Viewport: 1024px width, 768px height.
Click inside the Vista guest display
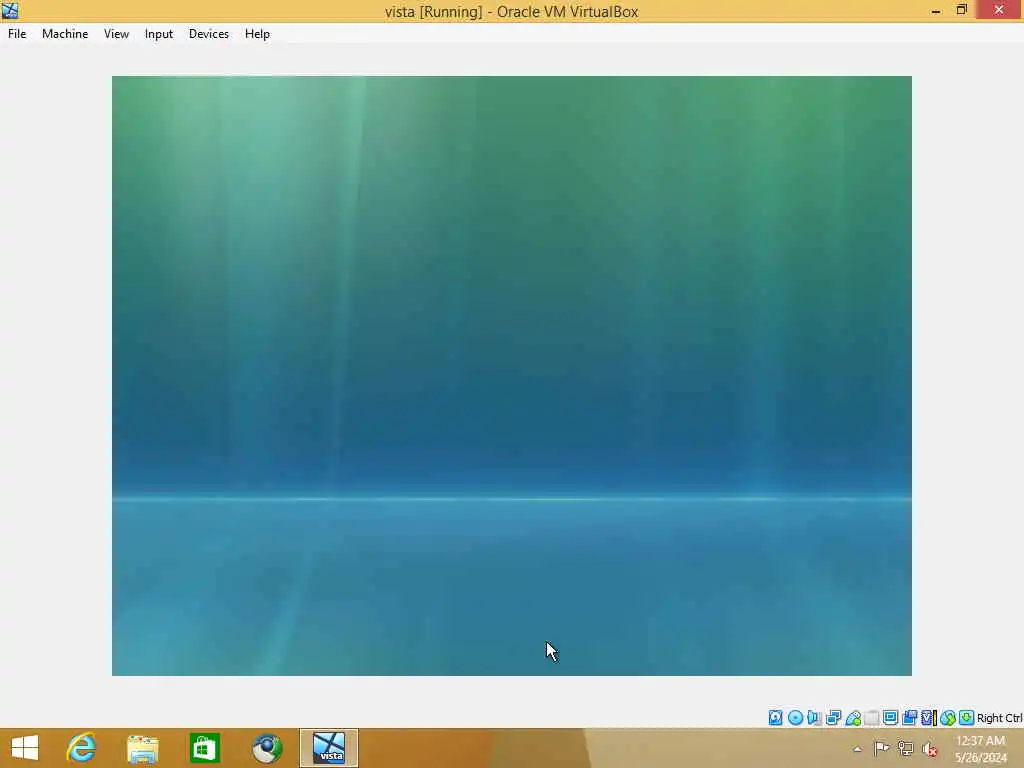pos(511,376)
